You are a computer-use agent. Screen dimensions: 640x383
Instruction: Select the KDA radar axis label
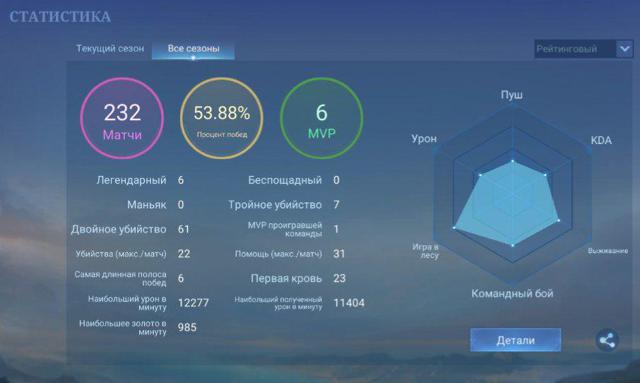pos(601,140)
